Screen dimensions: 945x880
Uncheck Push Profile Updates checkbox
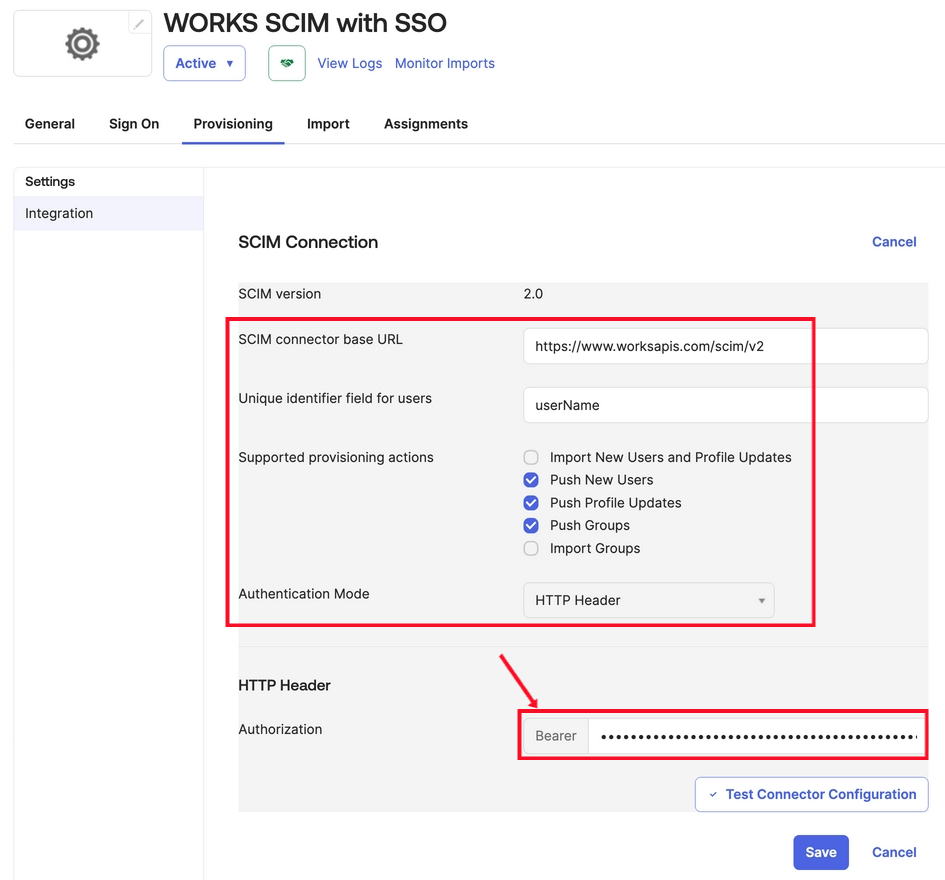[x=531, y=503]
